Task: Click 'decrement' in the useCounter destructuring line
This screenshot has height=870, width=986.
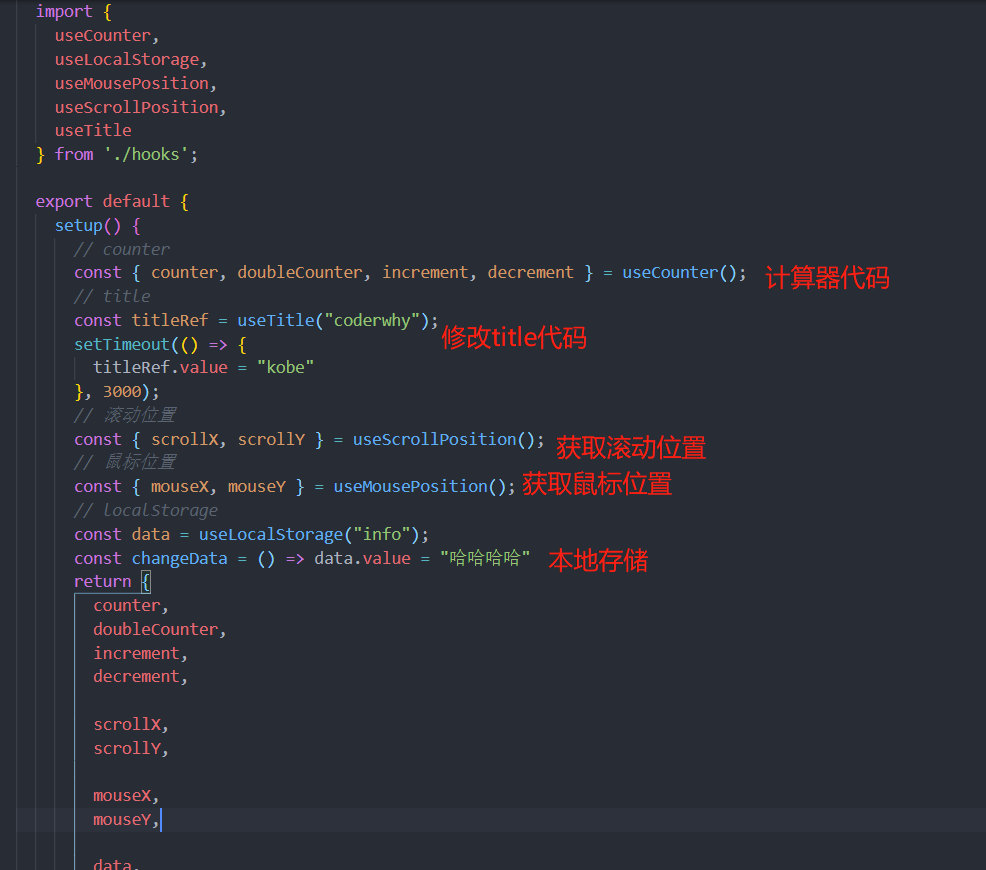Action: 530,273
